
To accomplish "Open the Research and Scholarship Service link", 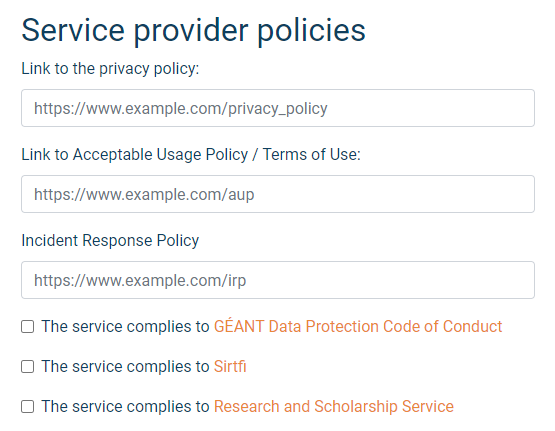I will (x=334, y=406).
